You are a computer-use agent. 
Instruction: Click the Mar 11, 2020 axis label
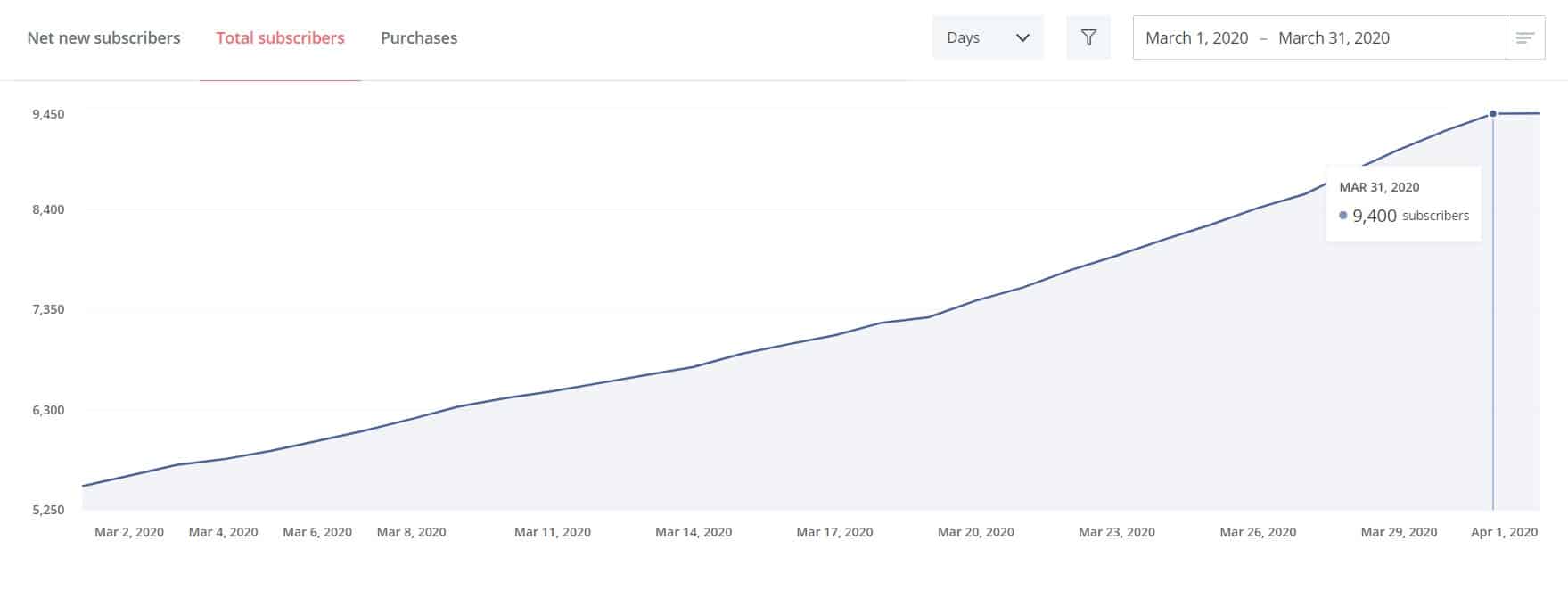tap(553, 532)
